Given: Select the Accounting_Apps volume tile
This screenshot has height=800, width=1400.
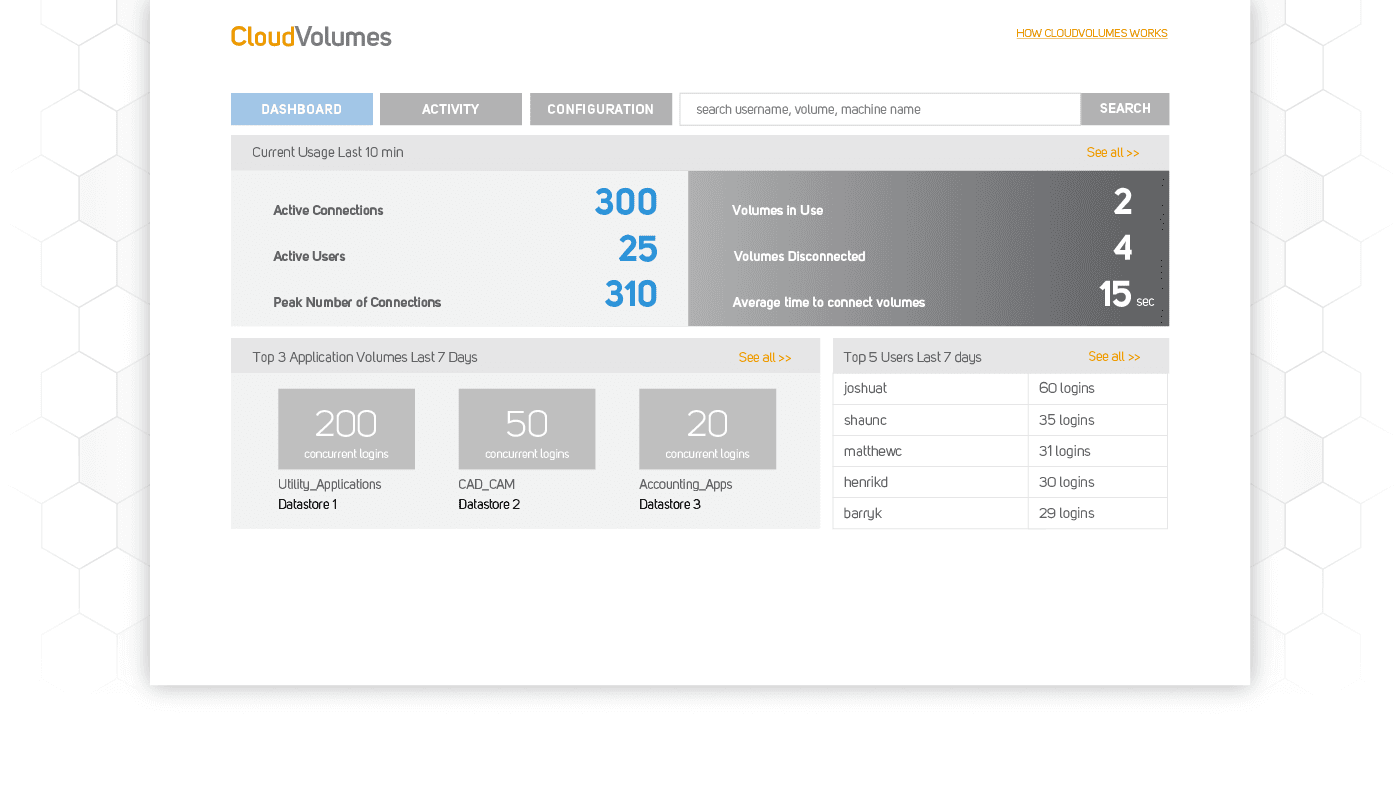Looking at the screenshot, I should (x=707, y=428).
